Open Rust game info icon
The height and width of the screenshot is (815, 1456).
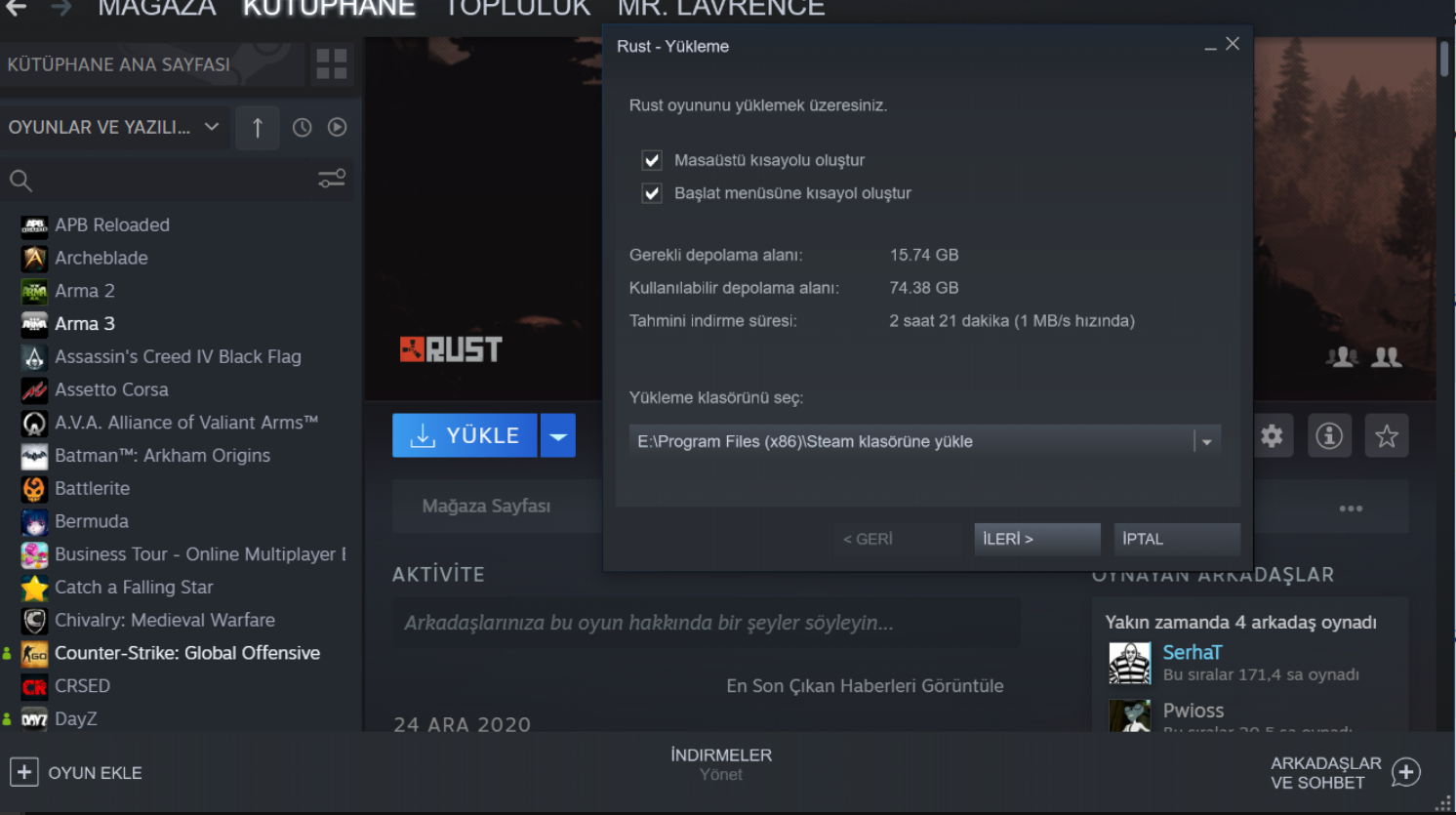[1329, 435]
